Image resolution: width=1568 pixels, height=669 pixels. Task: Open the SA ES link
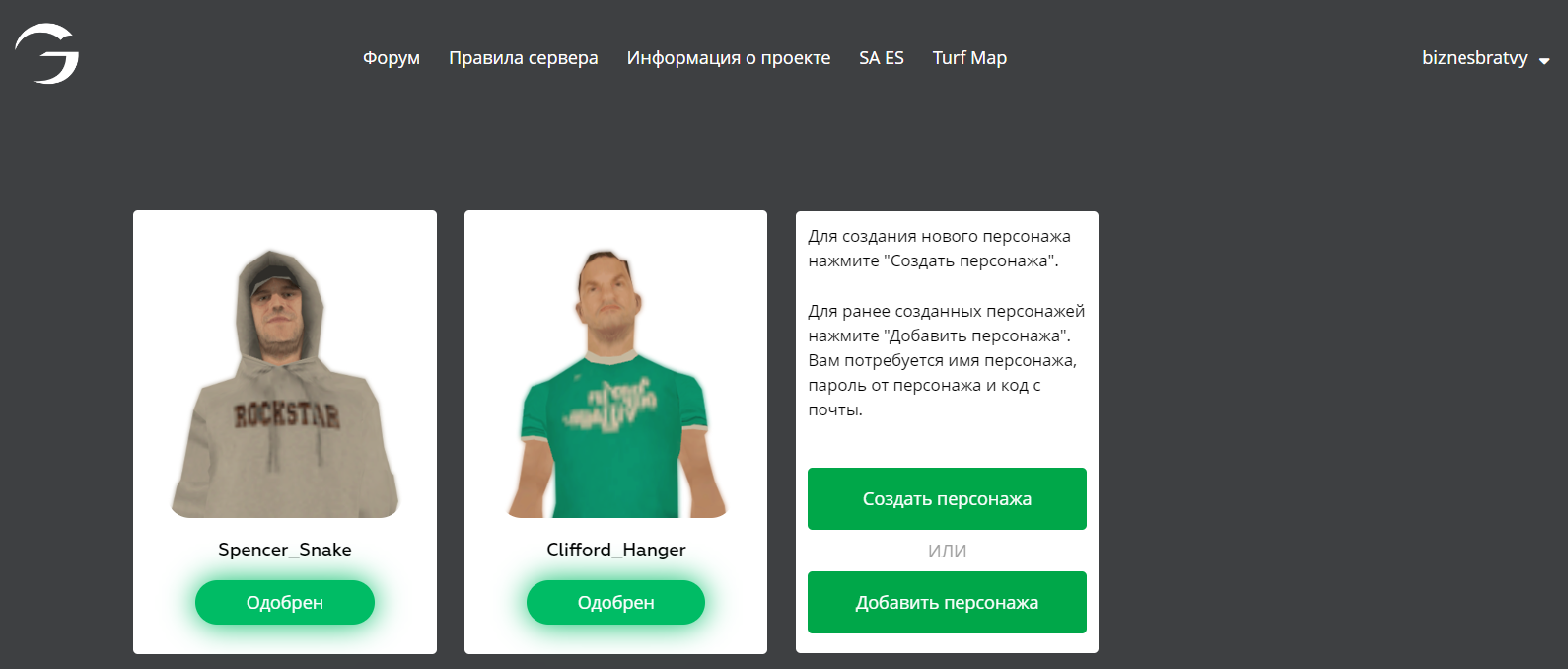pos(882,58)
